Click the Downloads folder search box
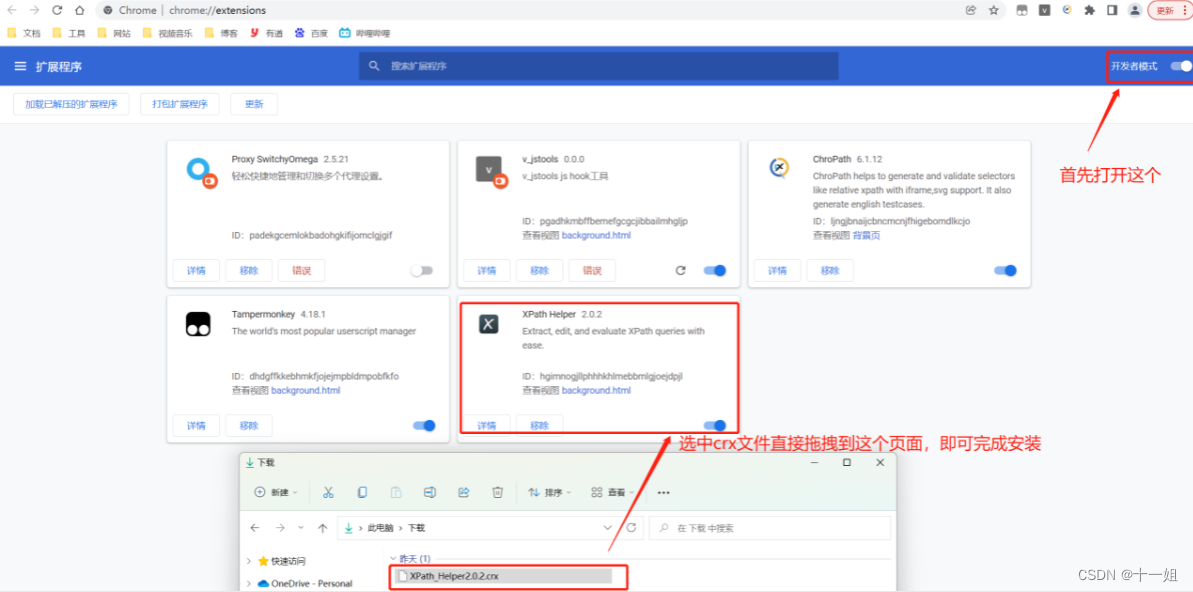 (770, 527)
